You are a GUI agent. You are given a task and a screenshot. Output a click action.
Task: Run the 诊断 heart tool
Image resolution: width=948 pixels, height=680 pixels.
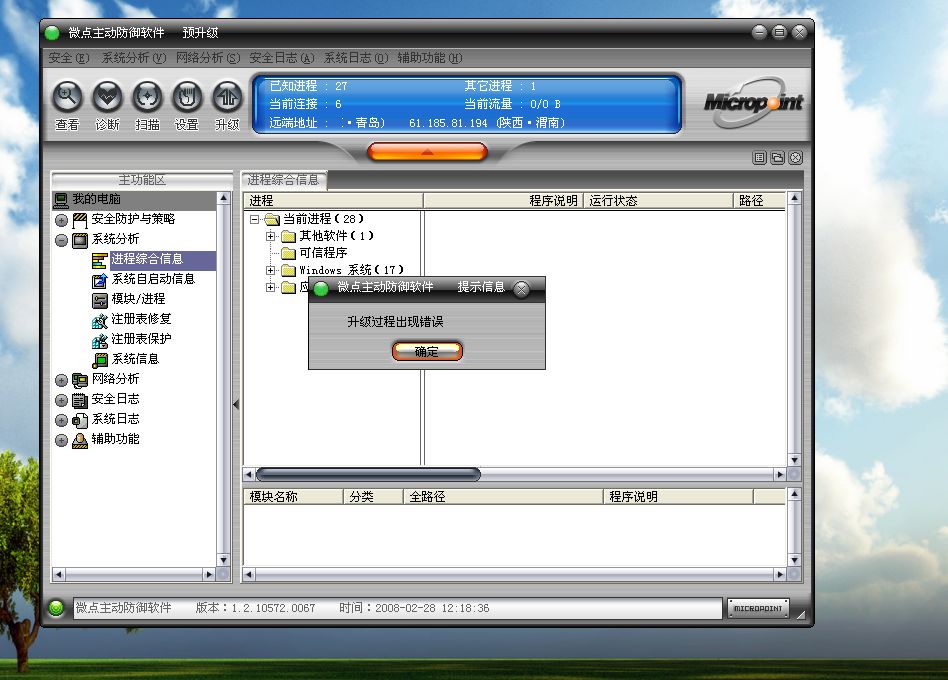coord(108,97)
